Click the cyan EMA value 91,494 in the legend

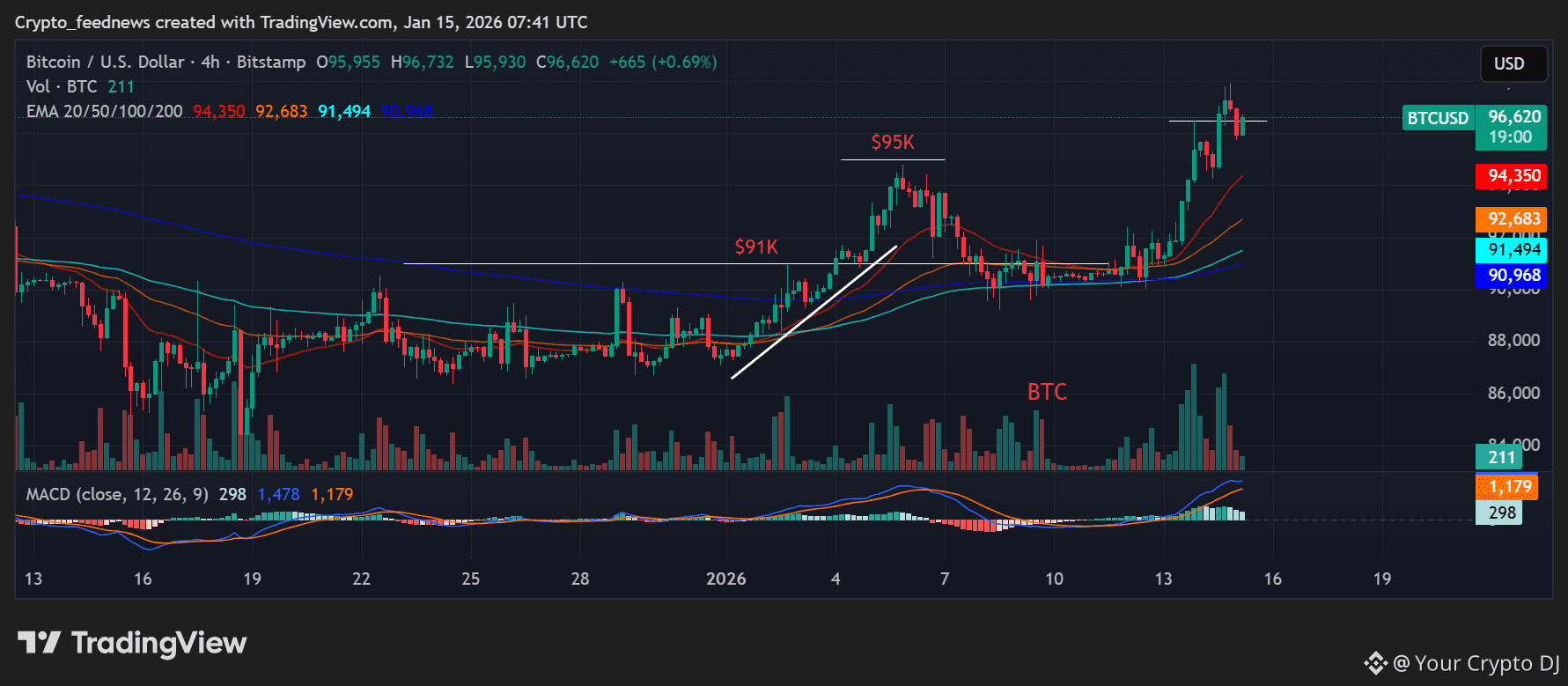[344, 111]
